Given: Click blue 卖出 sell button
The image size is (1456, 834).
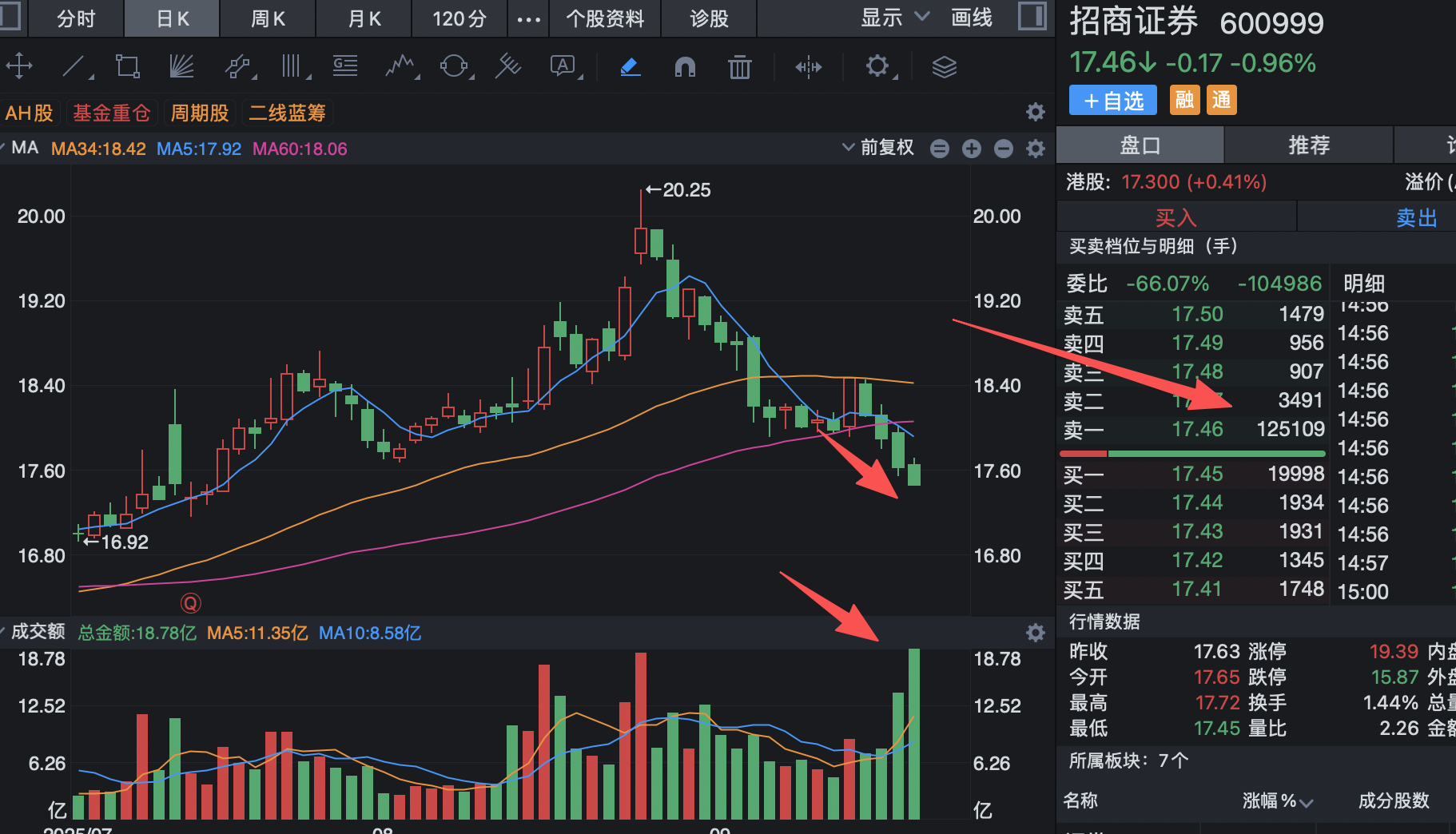Looking at the screenshot, I should pos(1416,217).
